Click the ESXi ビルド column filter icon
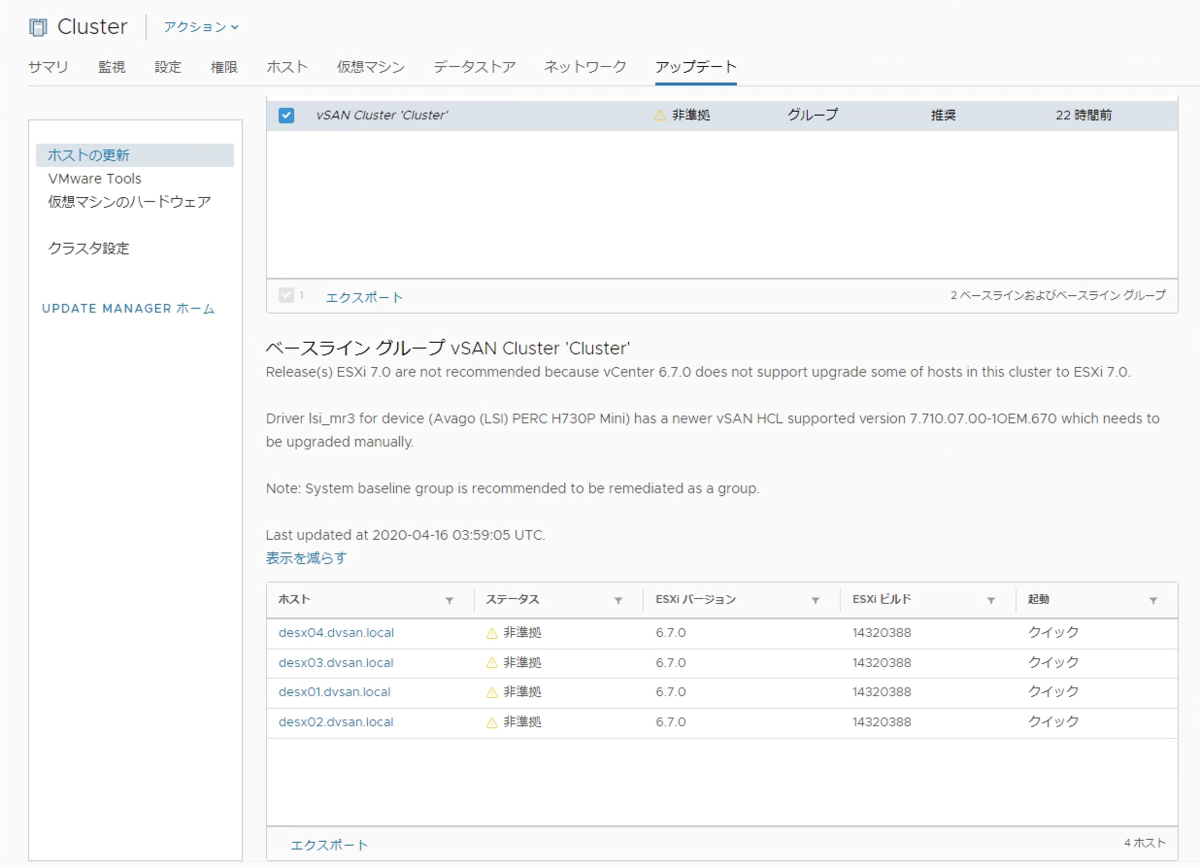 click(x=991, y=601)
